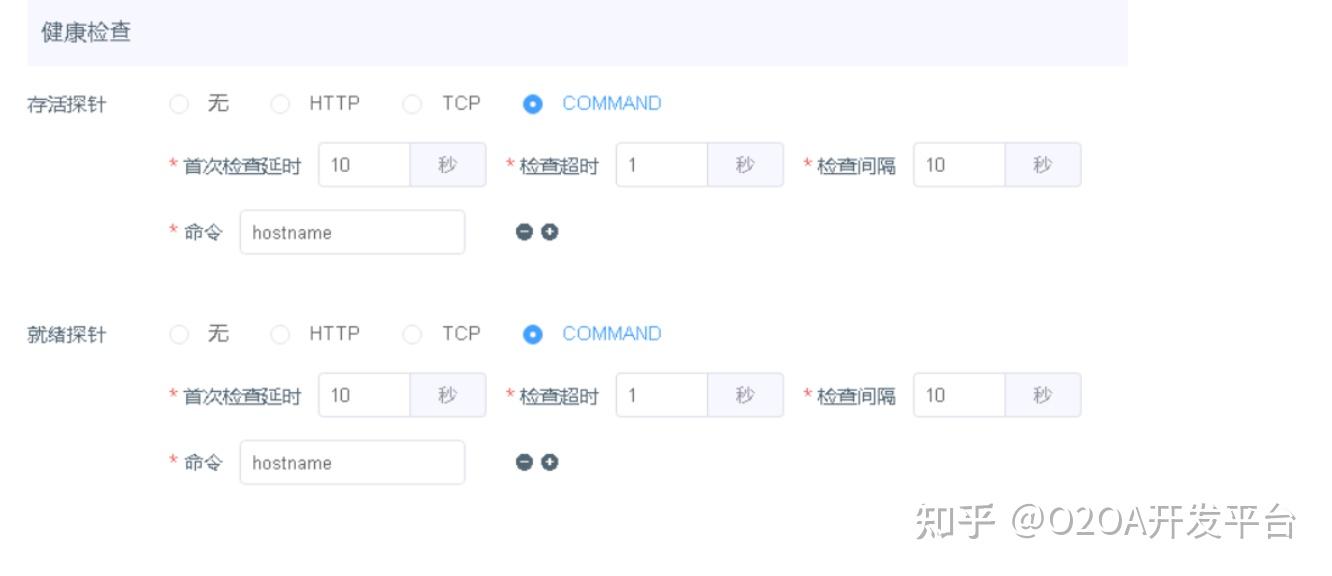Viewport: 1332px width, 576px height.
Task: Select HTTP option for 存活探针
Action: 281,104
